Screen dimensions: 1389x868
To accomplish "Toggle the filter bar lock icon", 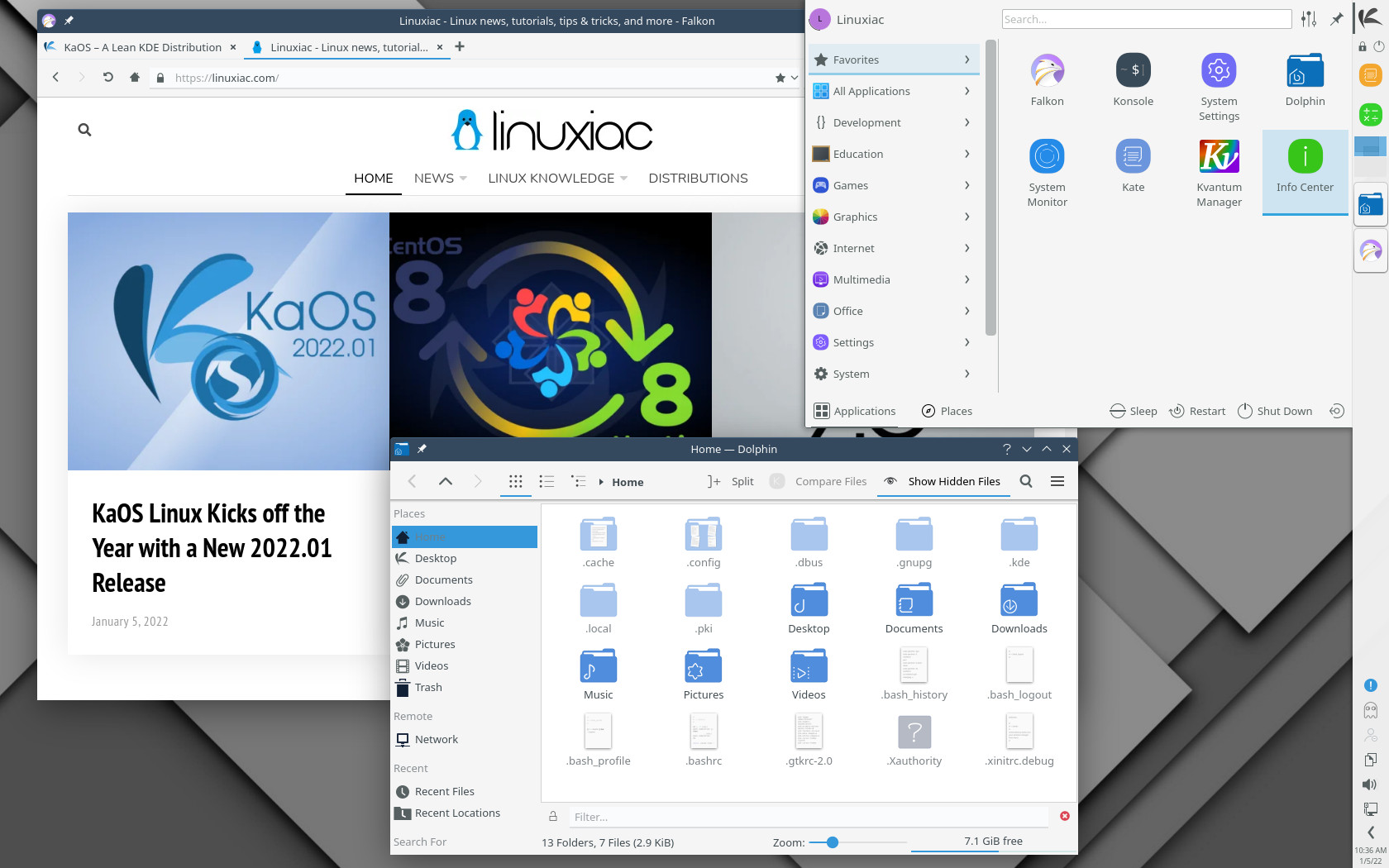I will [x=553, y=816].
